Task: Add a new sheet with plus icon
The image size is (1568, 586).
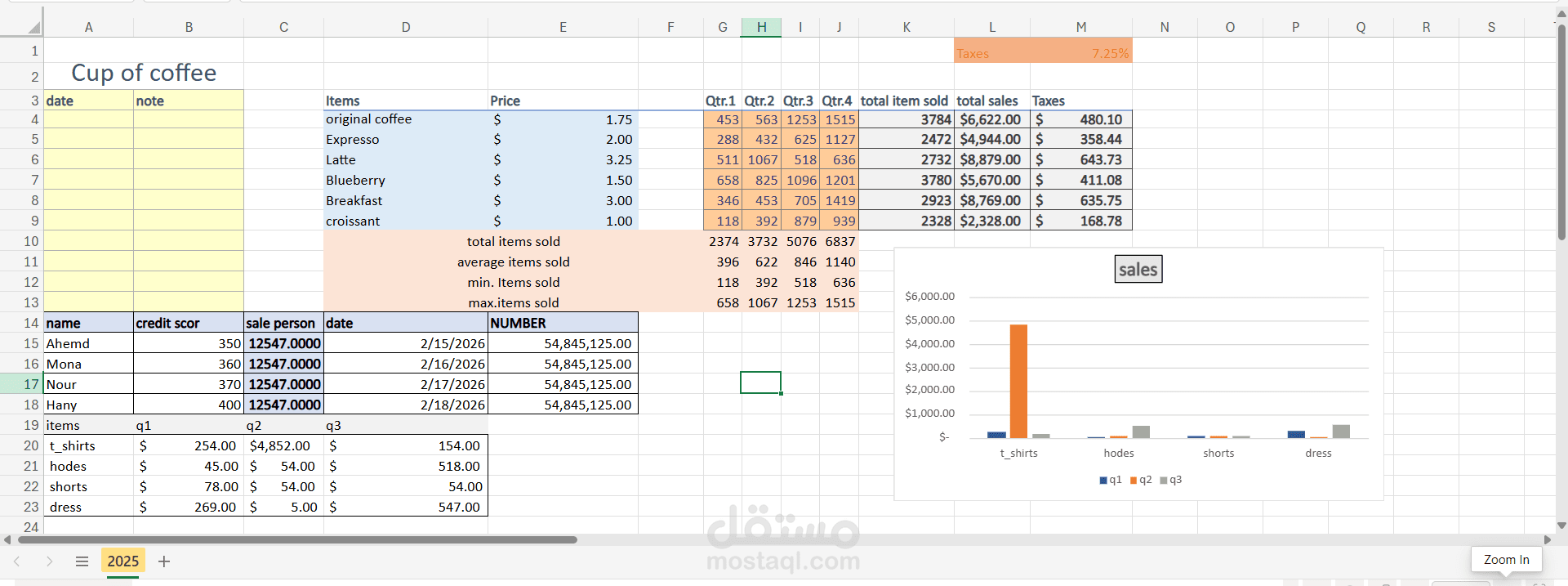Action: pyautogui.click(x=164, y=561)
